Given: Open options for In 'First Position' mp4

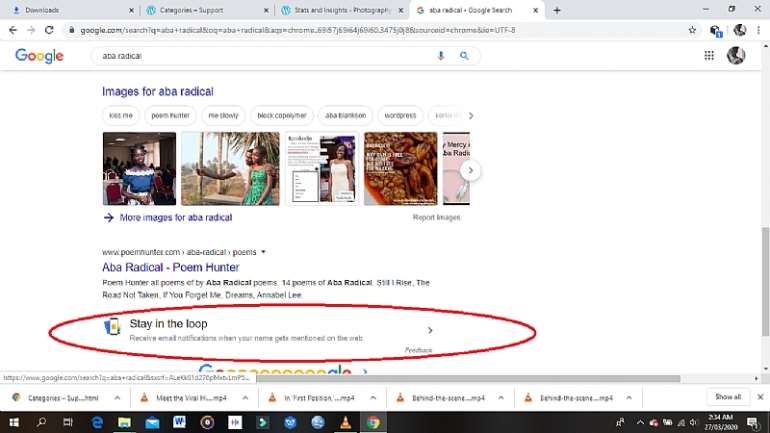Looking at the screenshot, I should [x=373, y=398].
